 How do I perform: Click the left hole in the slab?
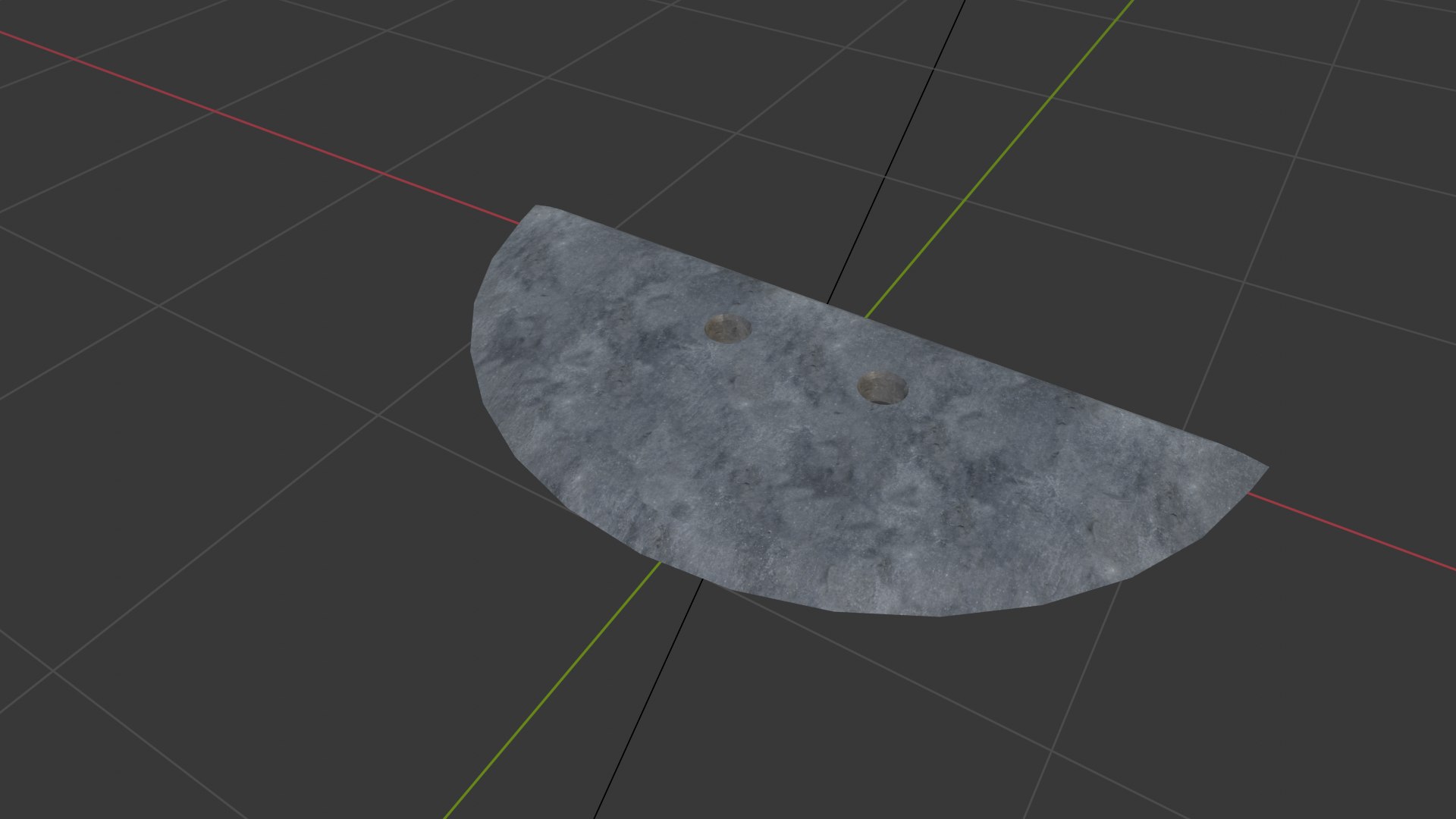tap(728, 329)
